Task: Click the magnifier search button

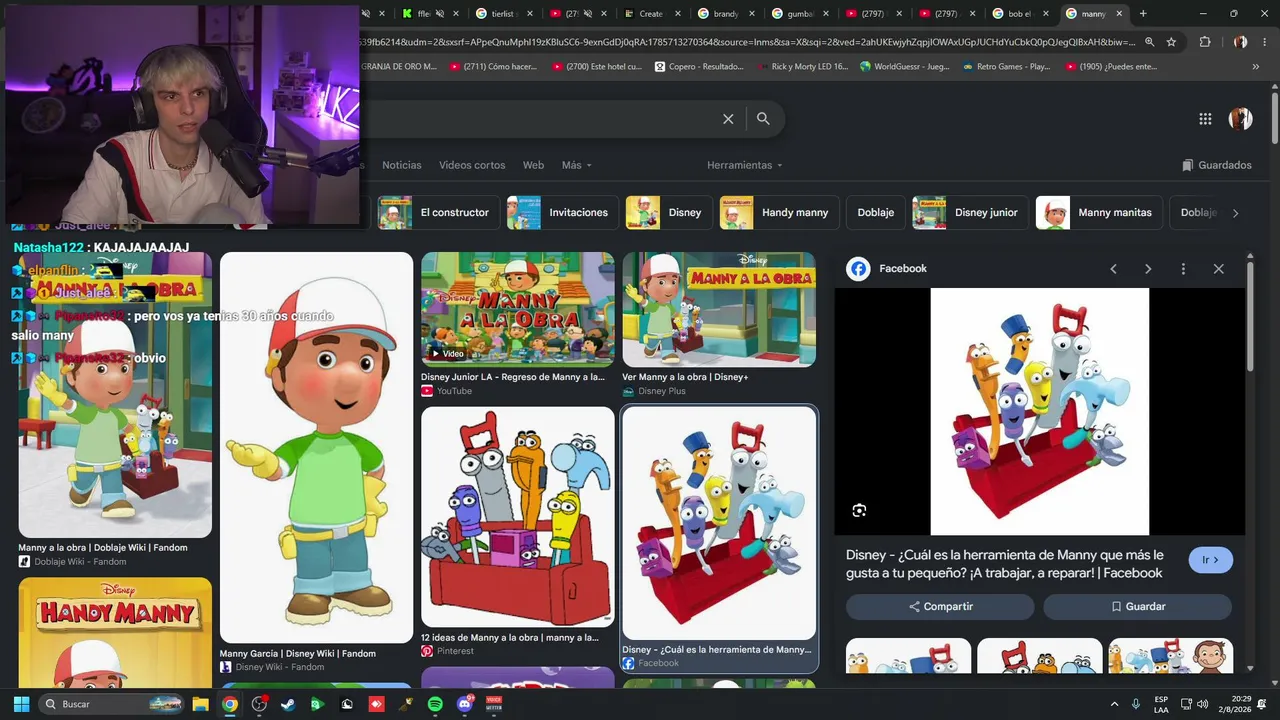Action: (763, 119)
